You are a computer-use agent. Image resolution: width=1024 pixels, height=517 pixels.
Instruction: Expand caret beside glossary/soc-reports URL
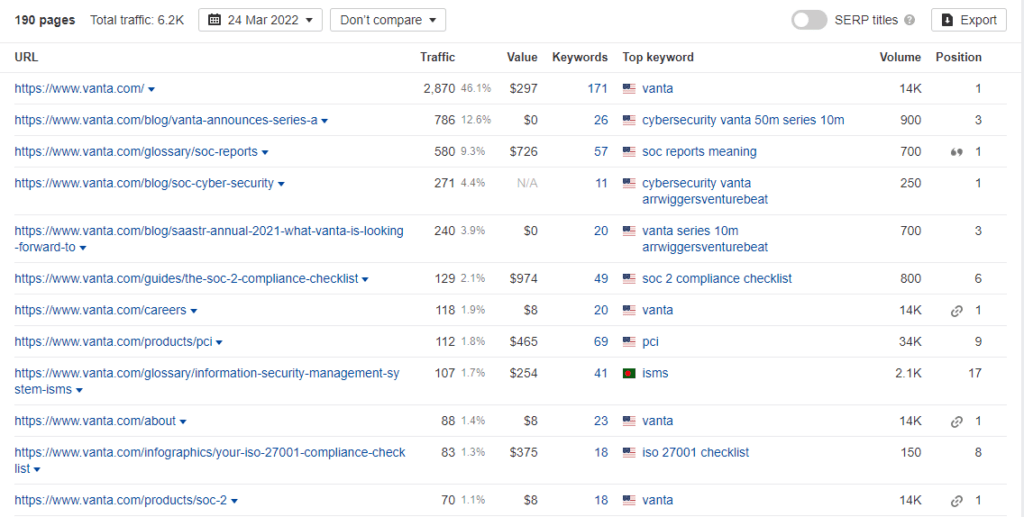point(265,153)
